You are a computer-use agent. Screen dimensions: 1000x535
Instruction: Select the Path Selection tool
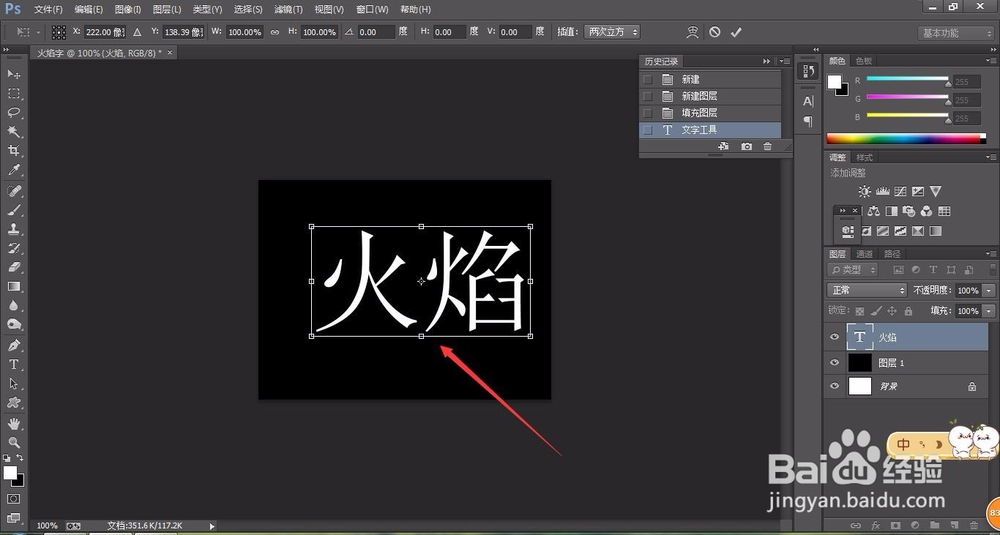coord(13,384)
